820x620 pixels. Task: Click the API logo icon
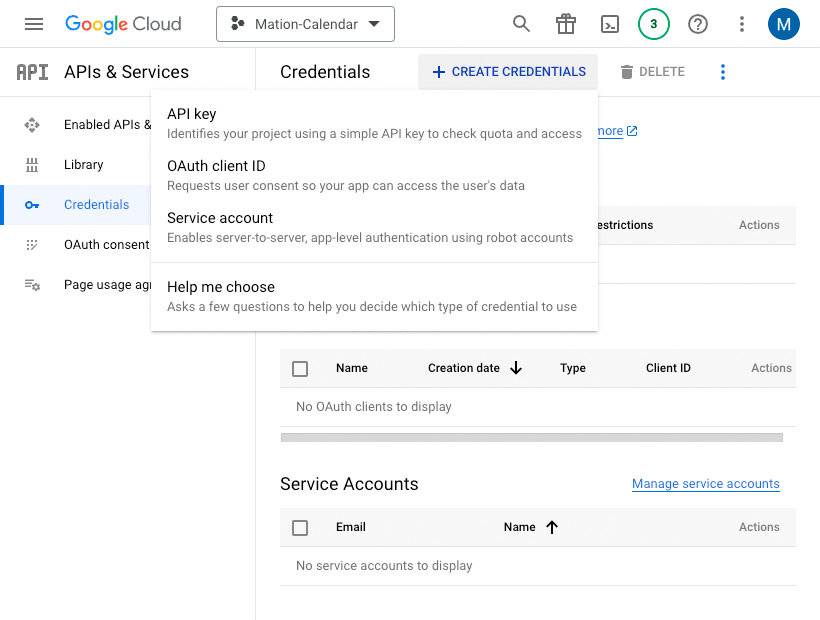(x=32, y=72)
